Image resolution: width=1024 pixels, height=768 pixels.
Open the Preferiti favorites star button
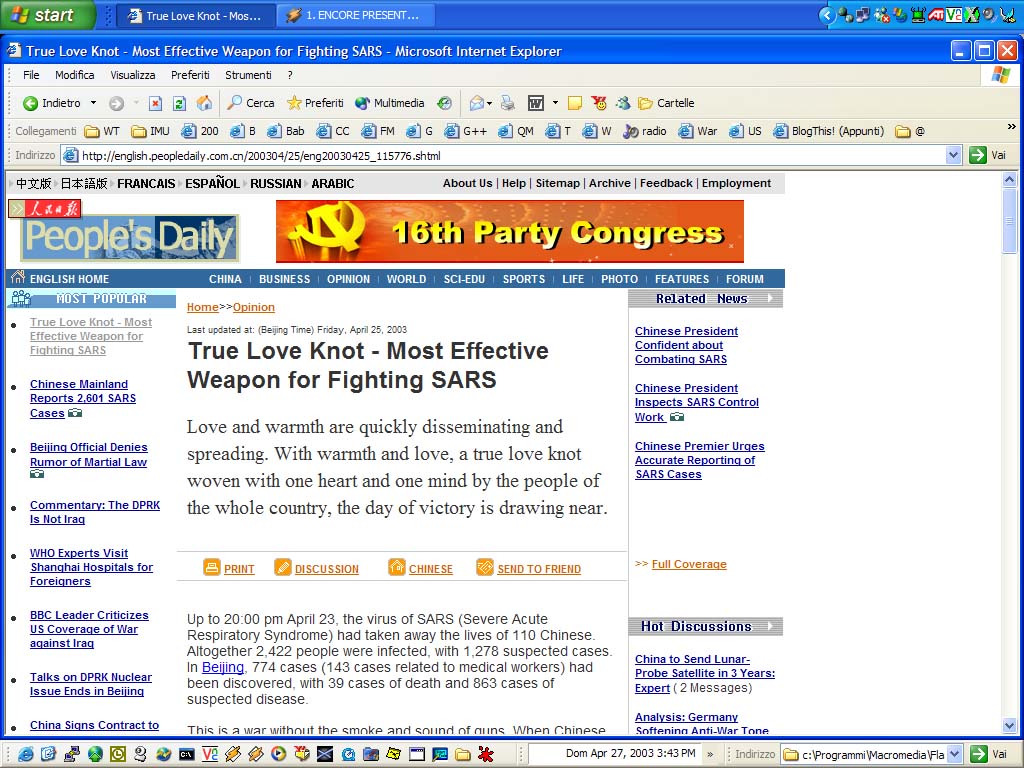(314, 103)
